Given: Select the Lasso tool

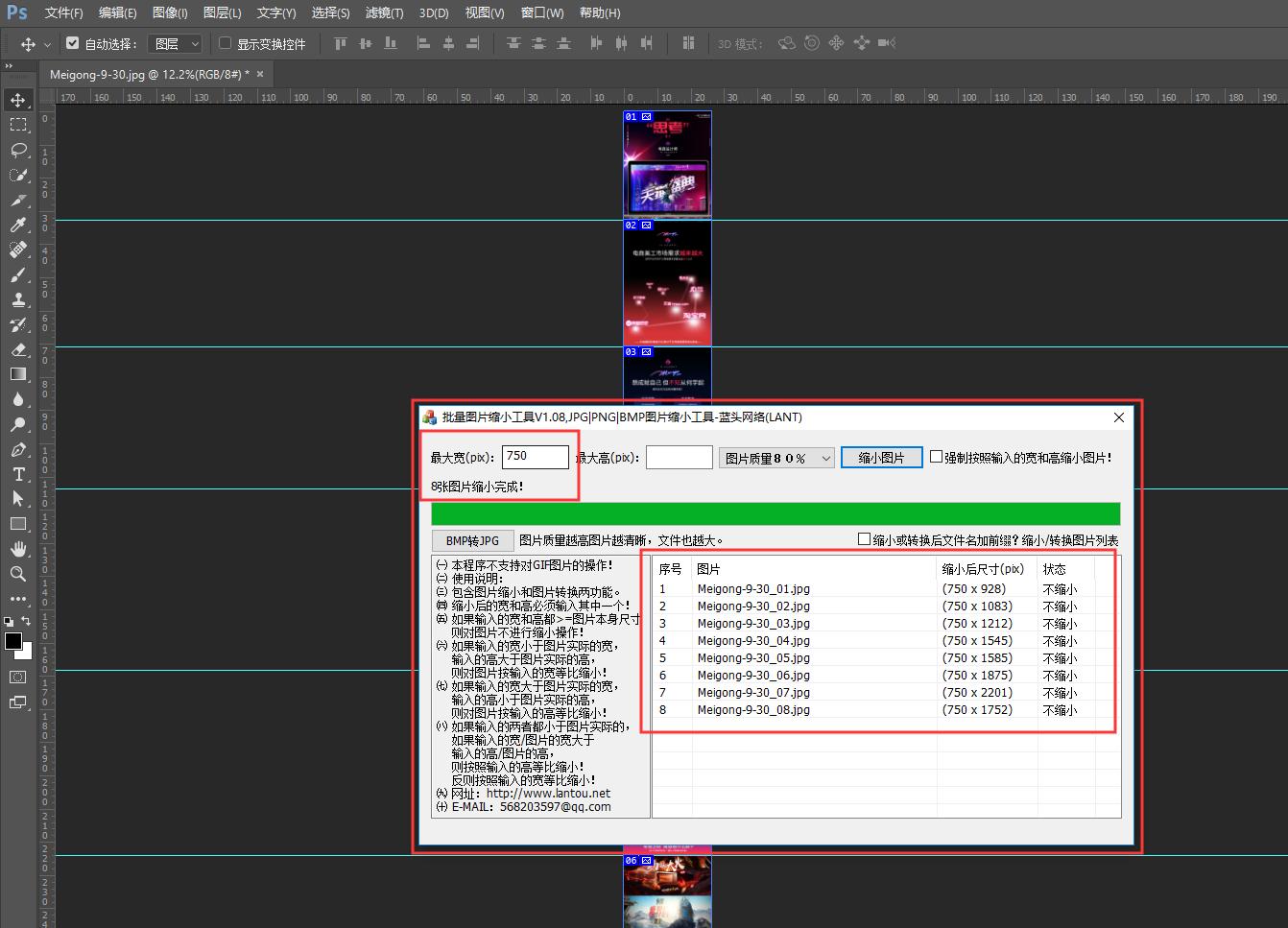Looking at the screenshot, I should click(19, 150).
